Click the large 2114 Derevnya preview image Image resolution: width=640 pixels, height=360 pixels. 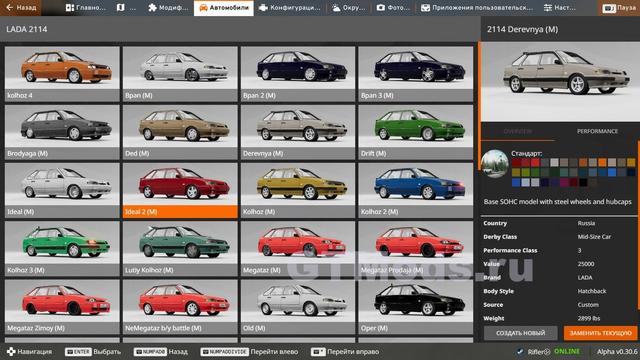[560, 81]
